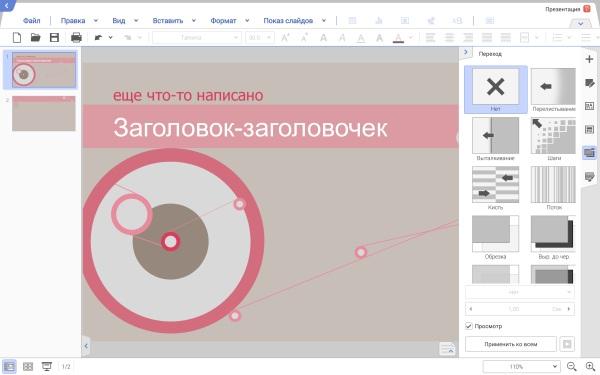Print the presentation using the printer icon

point(76,38)
